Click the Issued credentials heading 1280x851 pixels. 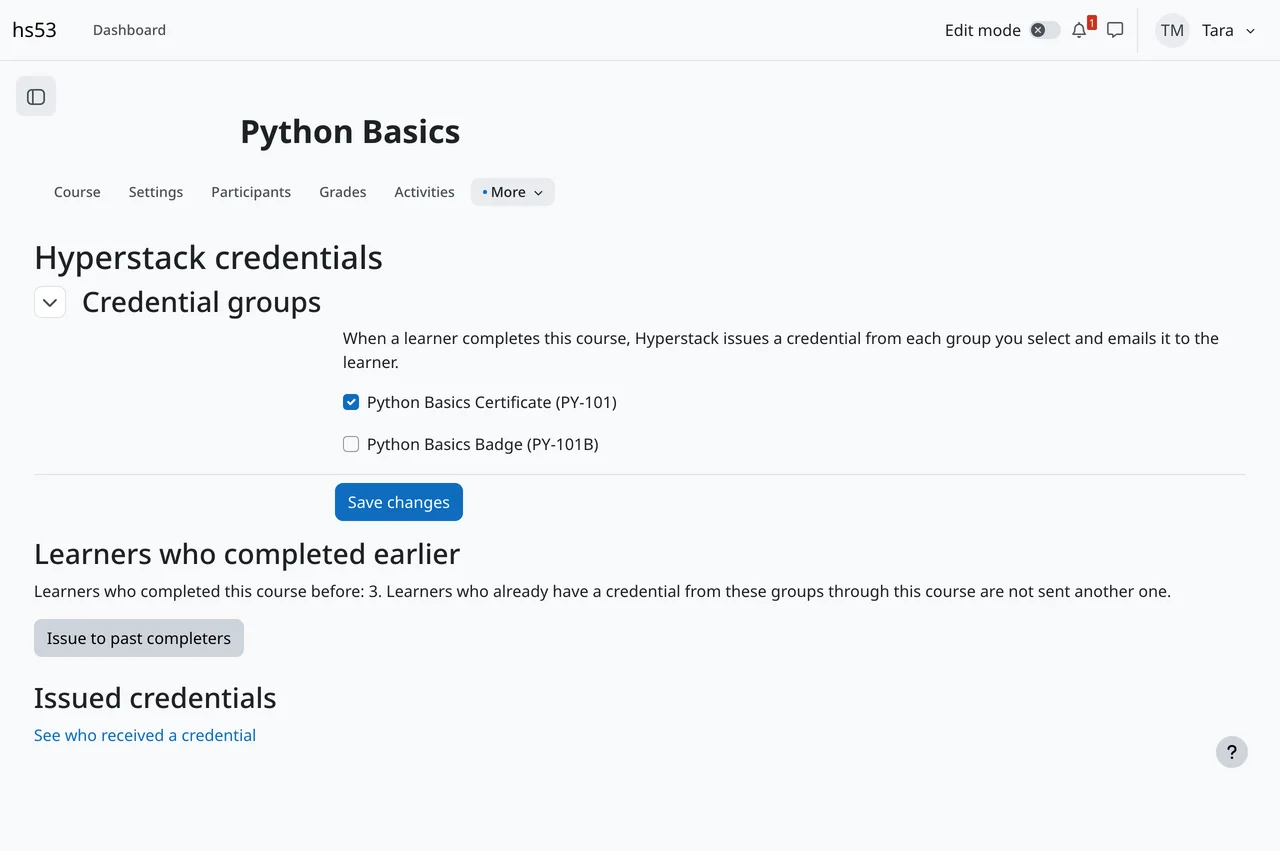pos(155,698)
